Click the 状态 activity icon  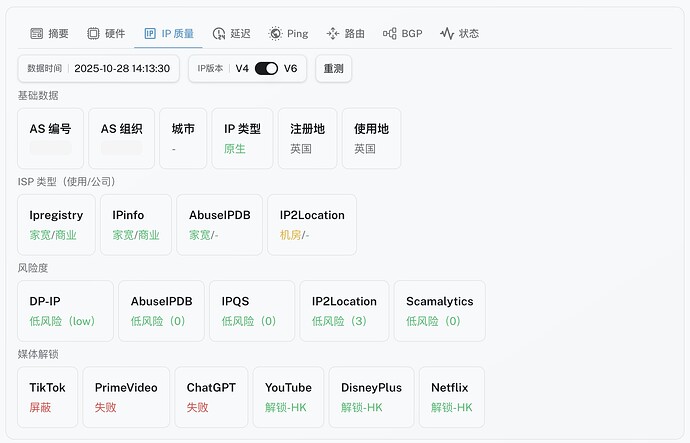447,33
